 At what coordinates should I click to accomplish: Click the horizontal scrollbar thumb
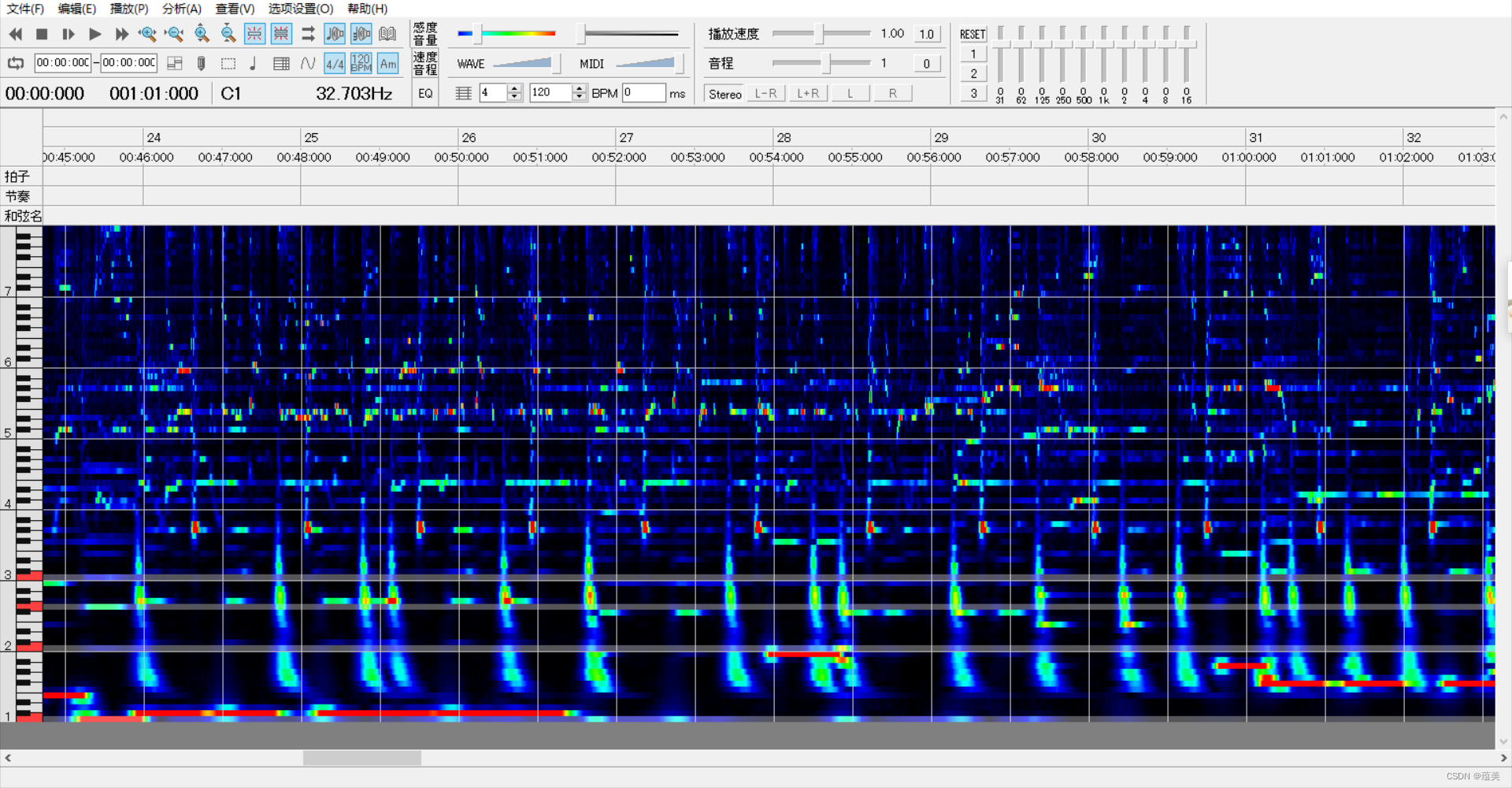click(x=362, y=758)
